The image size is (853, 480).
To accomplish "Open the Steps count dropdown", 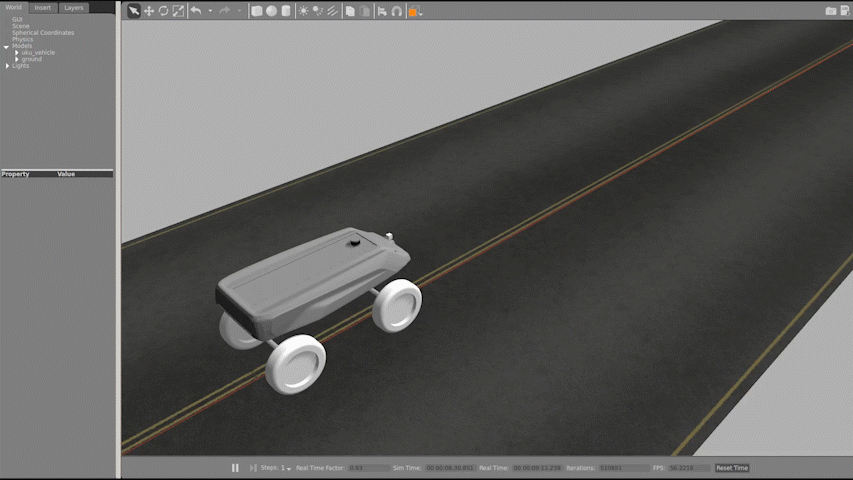I will [288, 468].
